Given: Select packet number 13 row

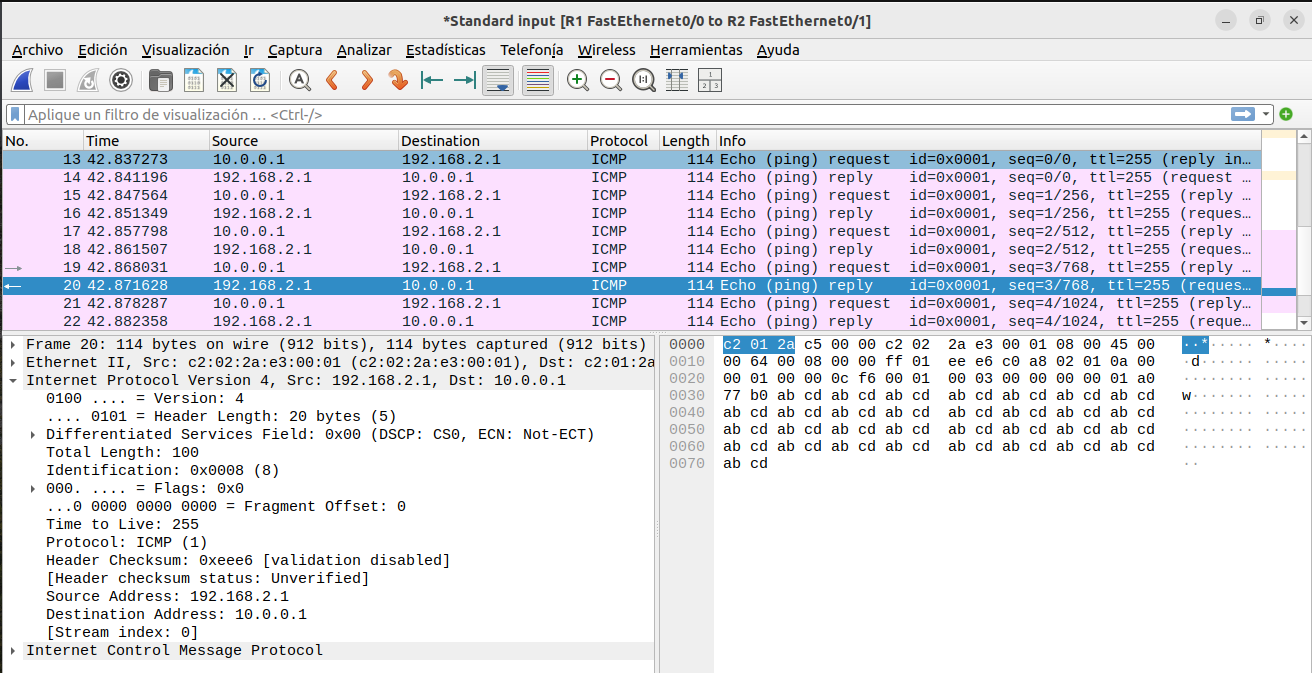Looking at the screenshot, I should point(632,160).
